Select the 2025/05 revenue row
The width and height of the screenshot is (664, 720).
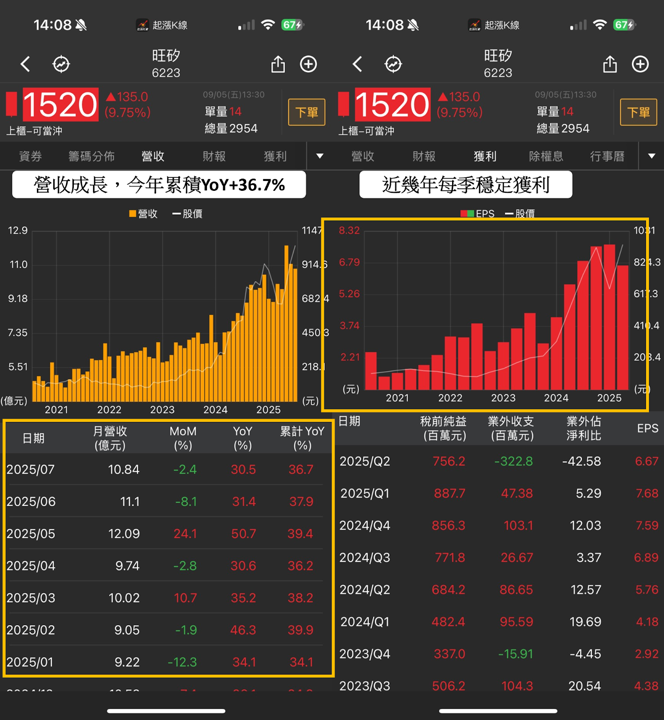click(x=166, y=534)
